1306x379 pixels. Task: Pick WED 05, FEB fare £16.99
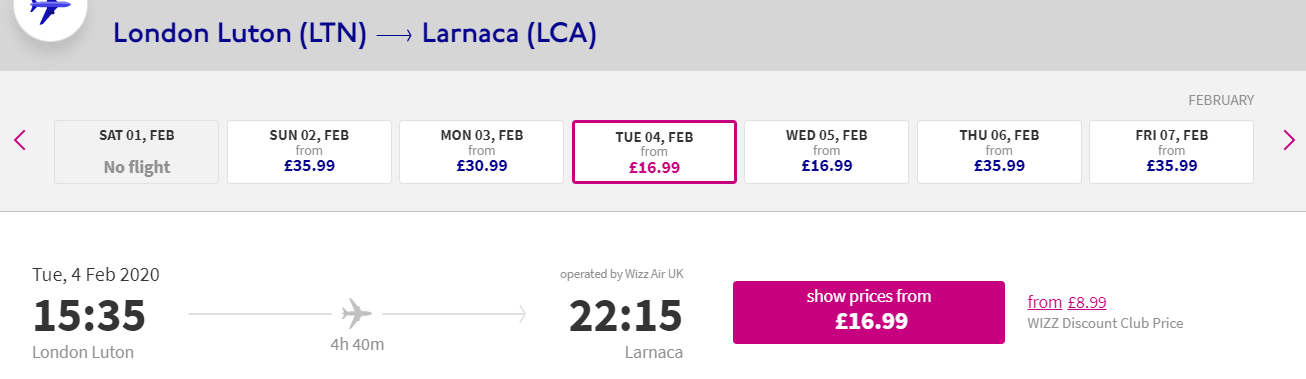tap(827, 152)
